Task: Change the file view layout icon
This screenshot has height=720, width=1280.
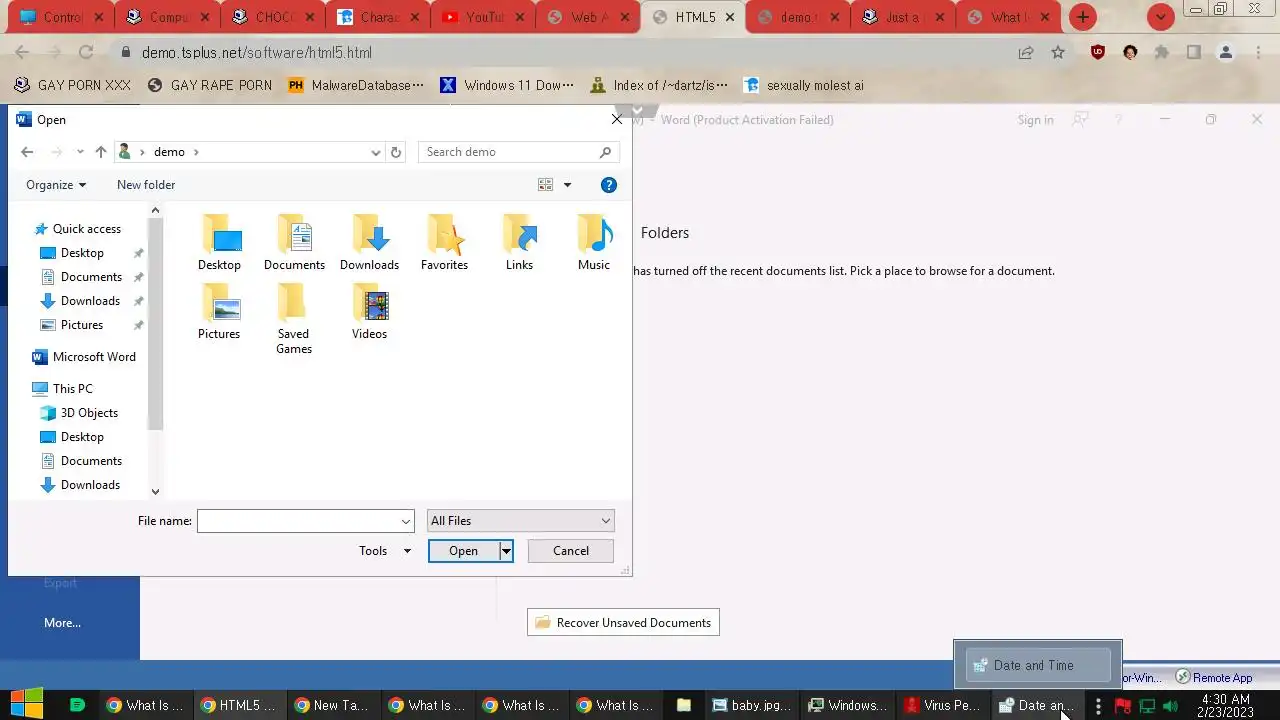Action: (x=545, y=185)
